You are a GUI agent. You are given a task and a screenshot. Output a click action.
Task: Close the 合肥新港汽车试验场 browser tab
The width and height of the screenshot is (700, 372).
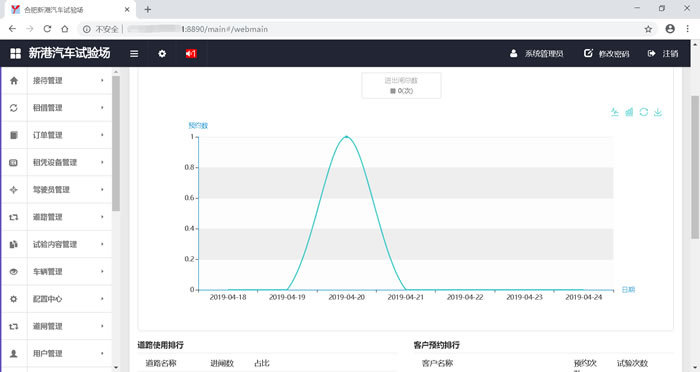(127, 9)
